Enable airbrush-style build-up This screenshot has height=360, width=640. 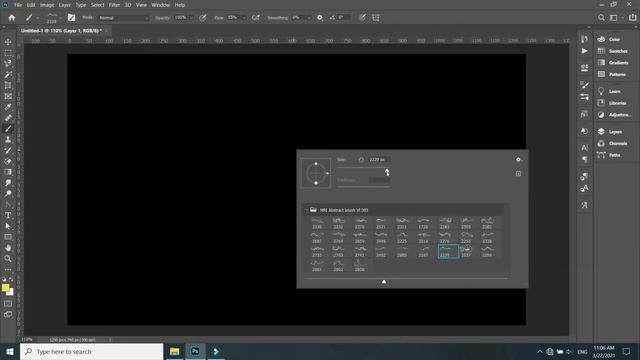tap(256, 18)
